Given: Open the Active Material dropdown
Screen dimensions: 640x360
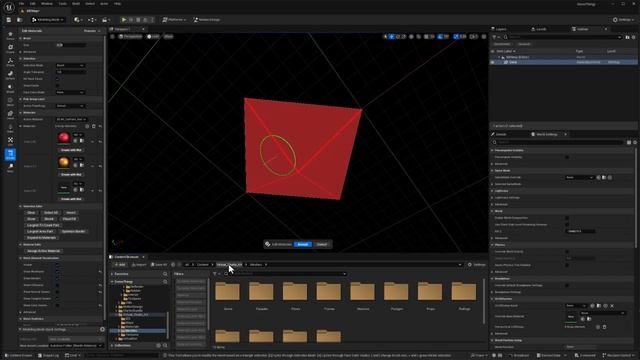Looking at the screenshot, I should pyautogui.click(x=71, y=119).
